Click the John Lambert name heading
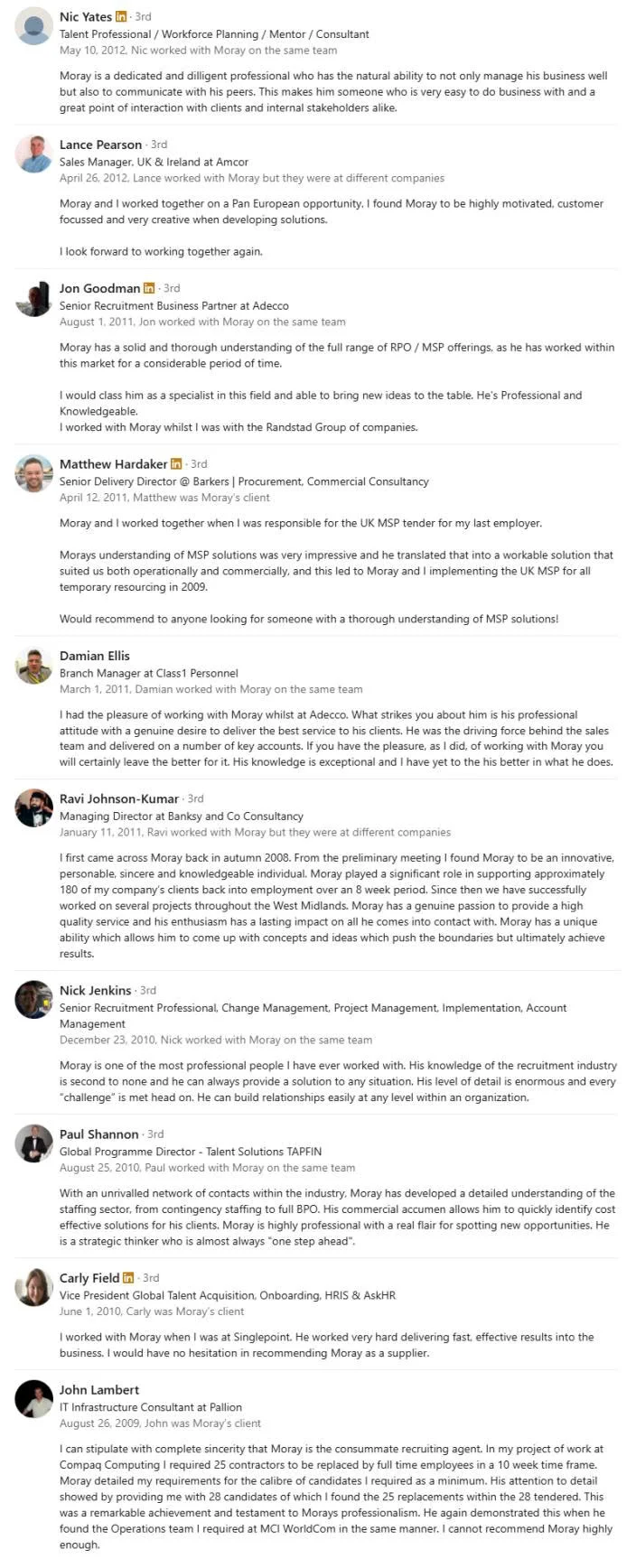636x1568 pixels. pos(99,1389)
